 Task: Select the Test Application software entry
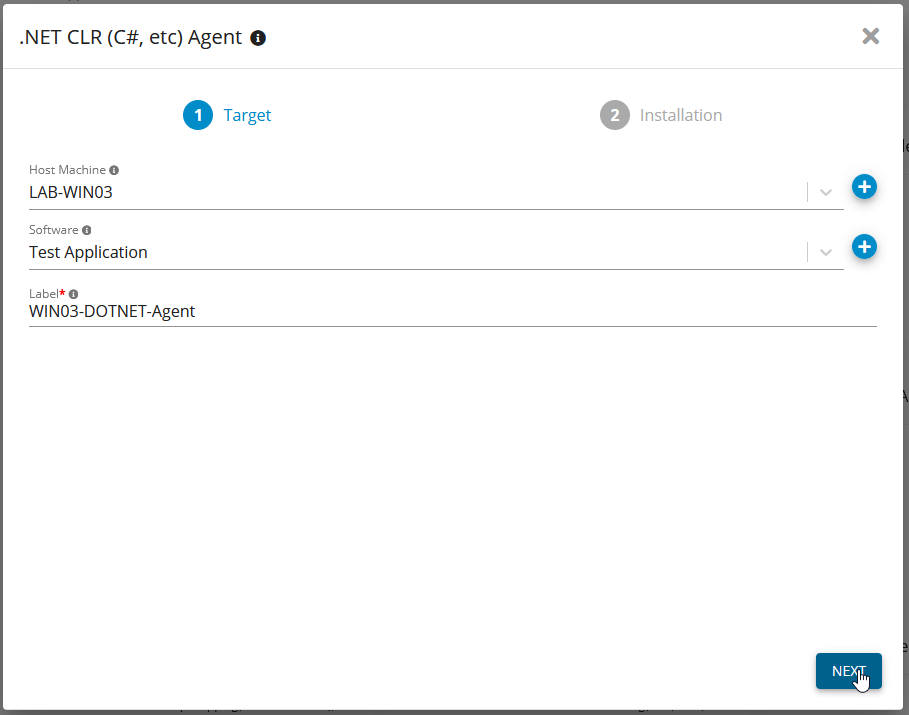[88, 252]
